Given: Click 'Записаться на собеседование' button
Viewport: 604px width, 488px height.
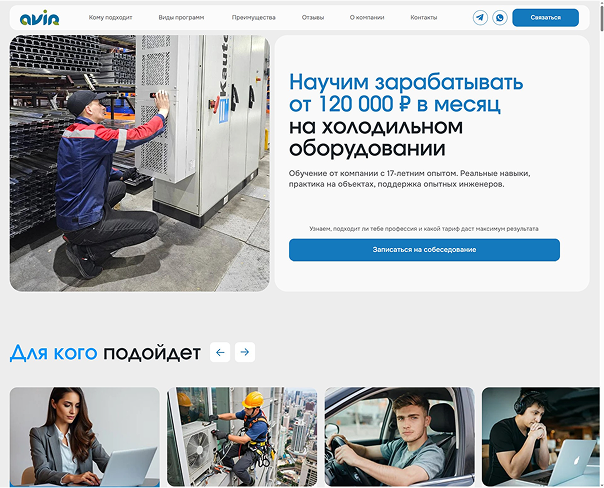Looking at the screenshot, I should [x=424, y=249].
